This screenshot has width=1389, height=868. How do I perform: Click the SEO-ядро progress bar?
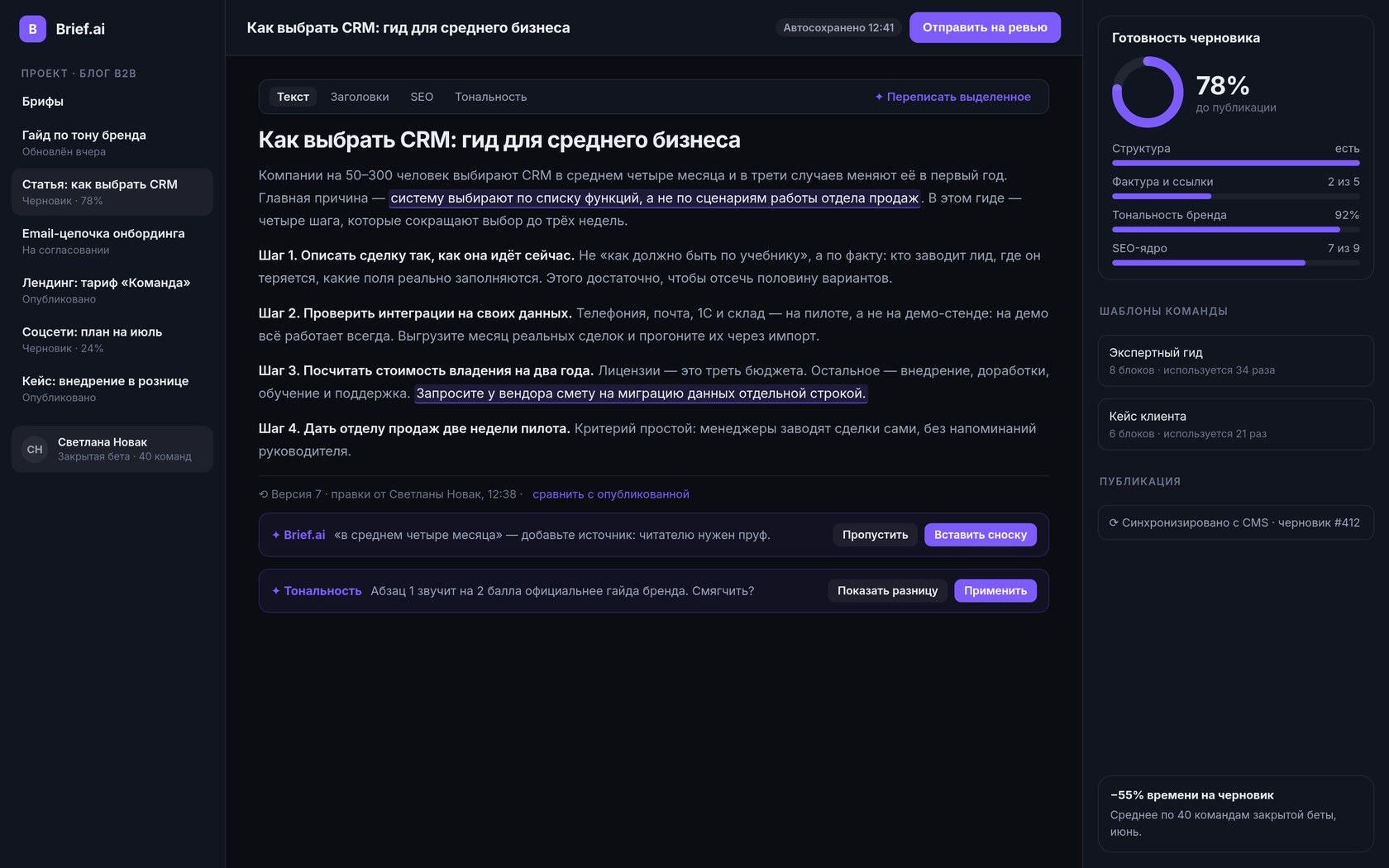click(x=1236, y=263)
